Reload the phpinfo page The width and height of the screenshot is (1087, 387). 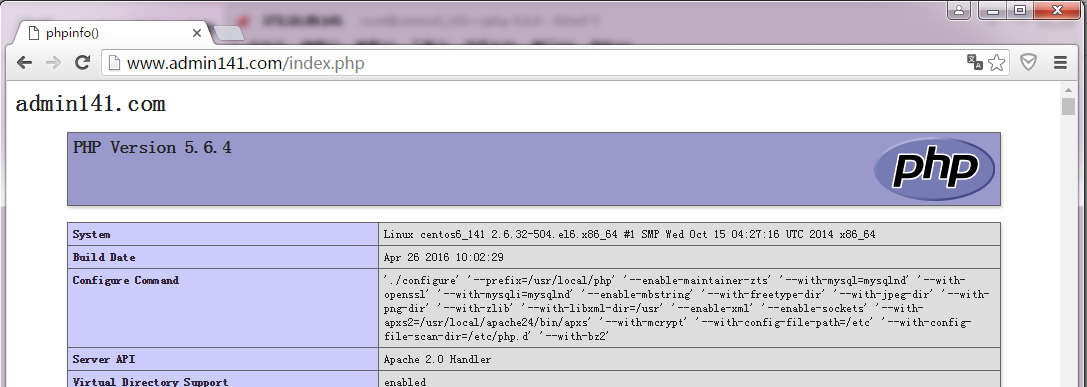pyautogui.click(x=82, y=62)
